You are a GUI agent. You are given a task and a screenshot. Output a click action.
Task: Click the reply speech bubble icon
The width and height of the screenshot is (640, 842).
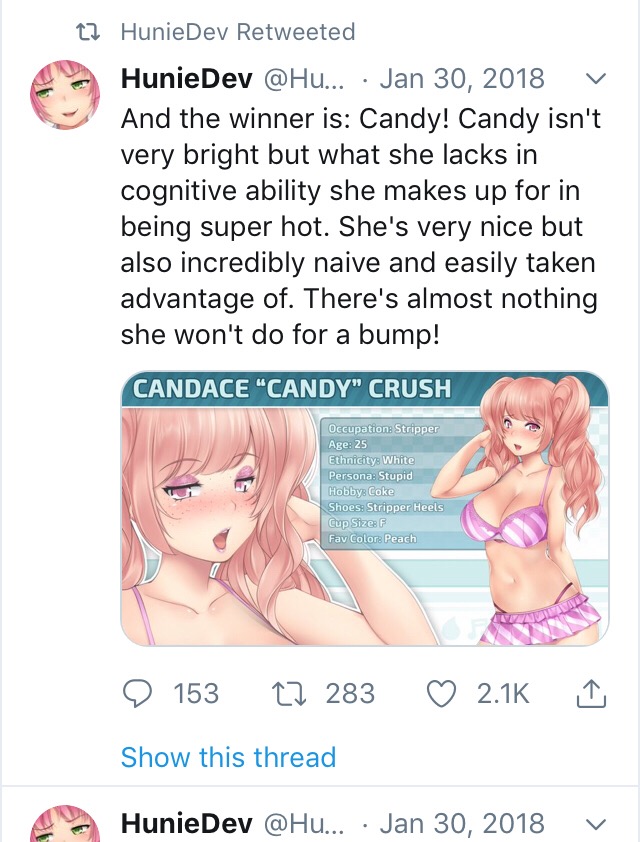tap(140, 693)
